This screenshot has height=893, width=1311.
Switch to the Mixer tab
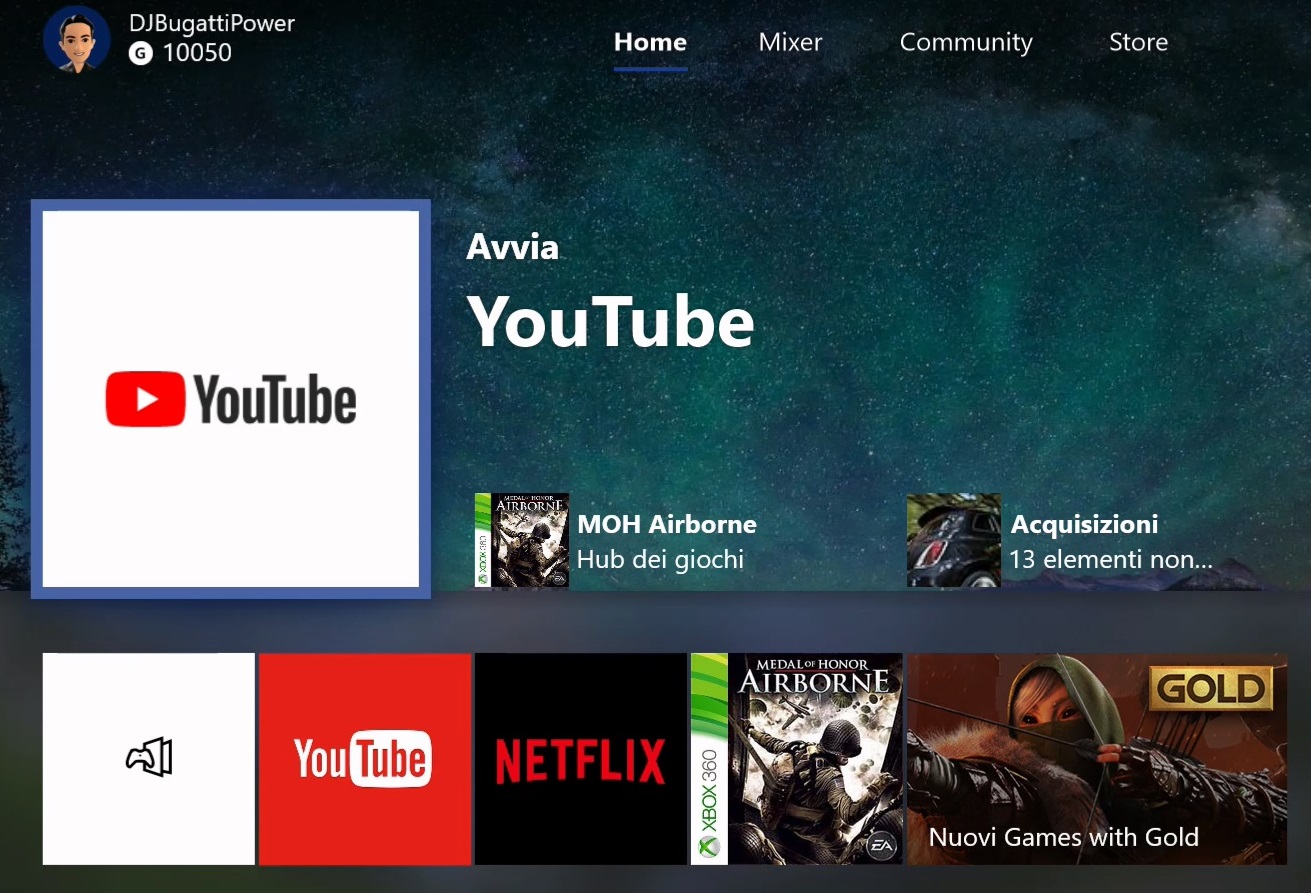pos(790,42)
